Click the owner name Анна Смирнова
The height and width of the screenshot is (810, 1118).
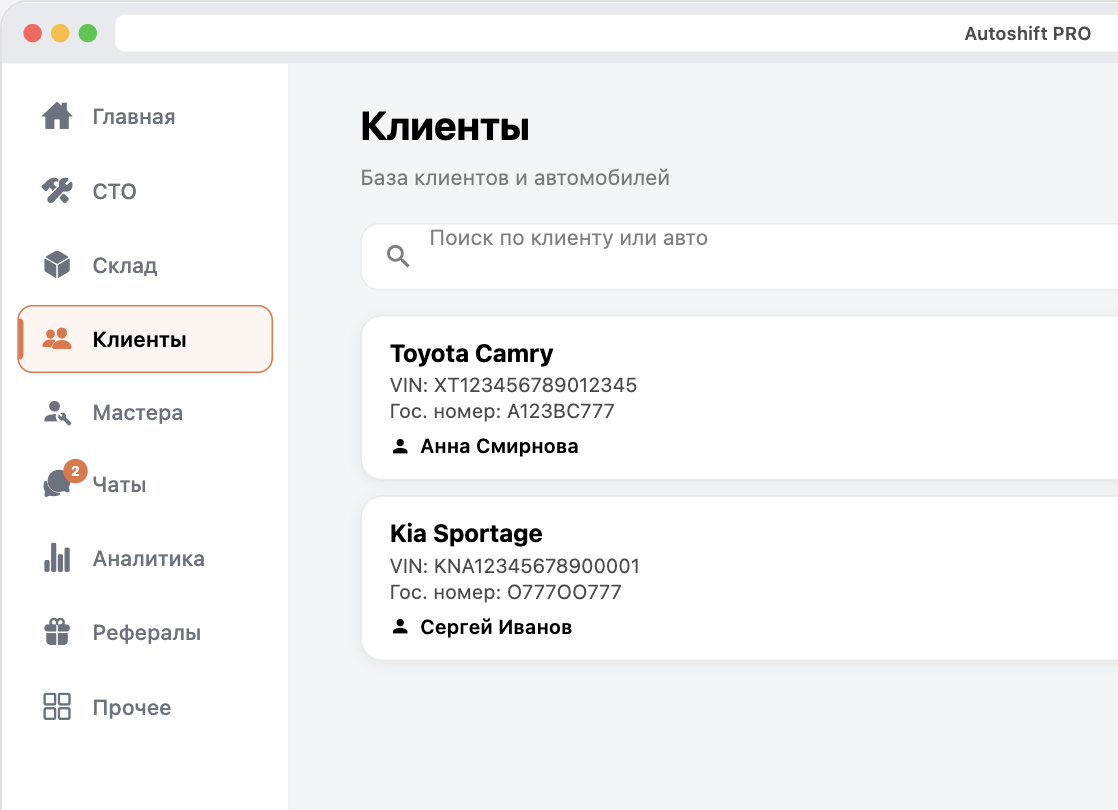click(x=499, y=446)
